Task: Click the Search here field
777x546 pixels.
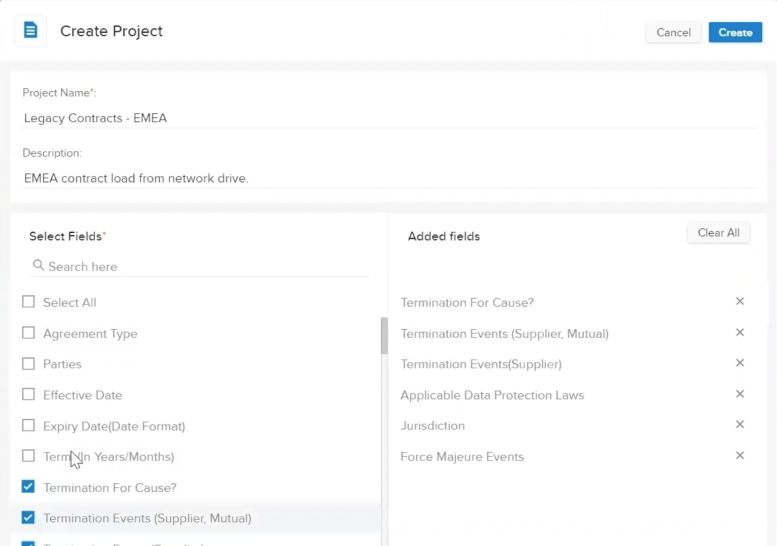Action: tap(199, 267)
